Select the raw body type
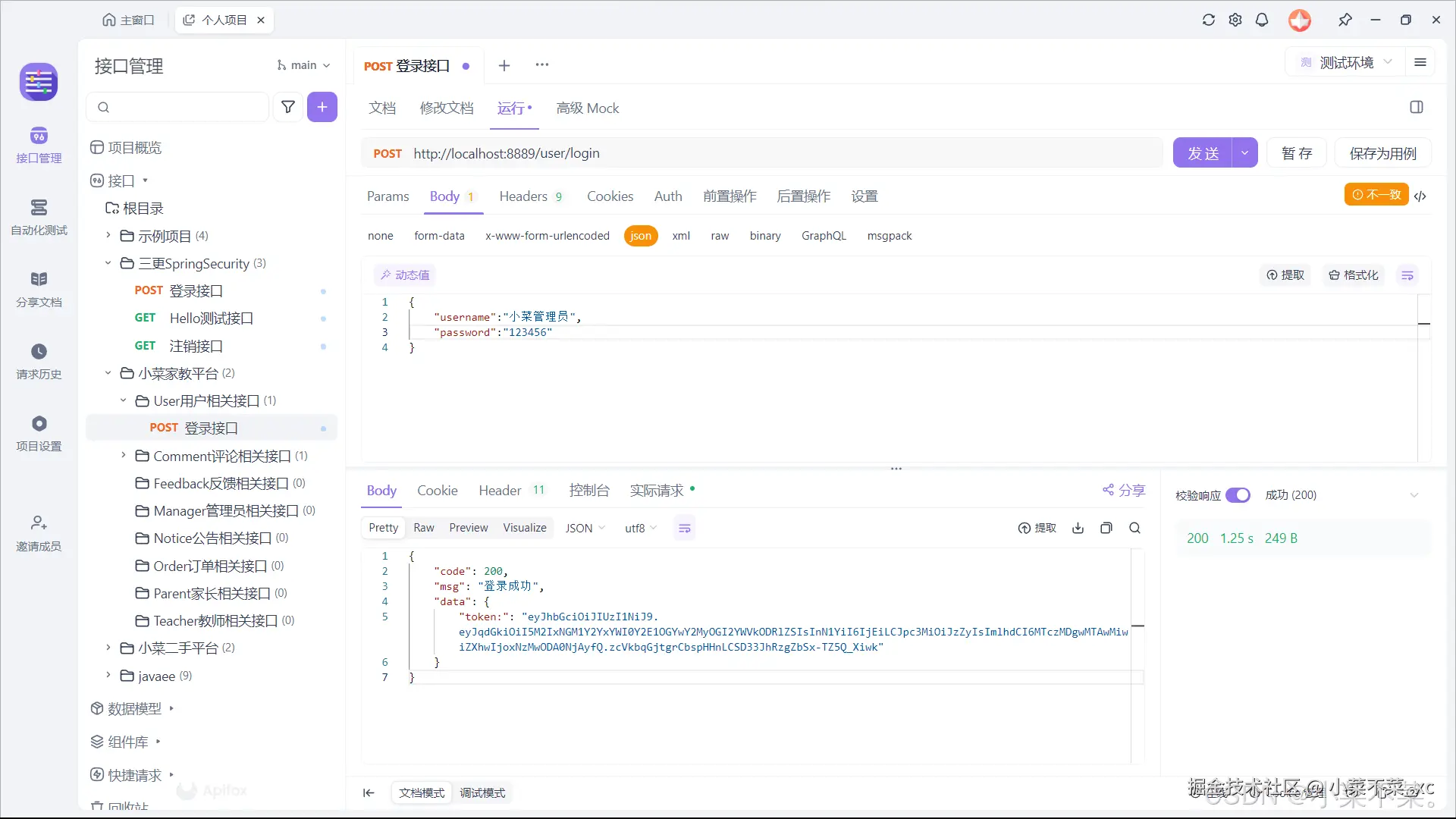The height and width of the screenshot is (819, 1456). click(720, 236)
